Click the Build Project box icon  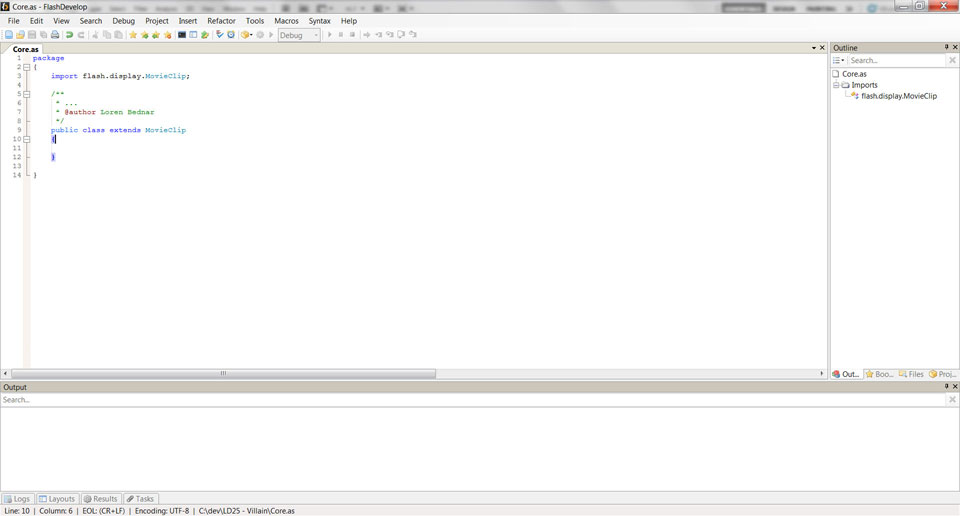point(246,35)
